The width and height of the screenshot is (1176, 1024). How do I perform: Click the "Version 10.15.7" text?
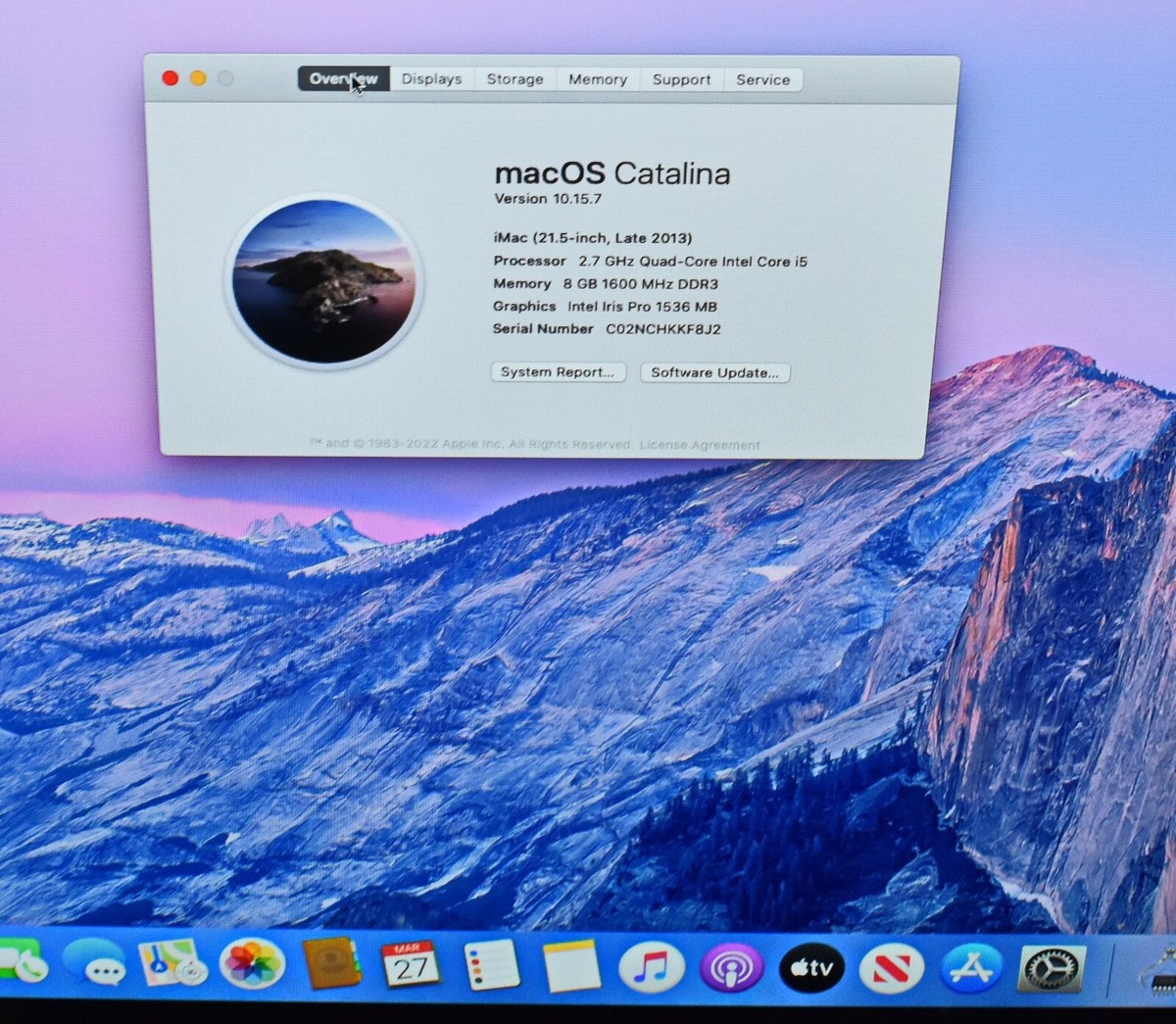tap(548, 199)
